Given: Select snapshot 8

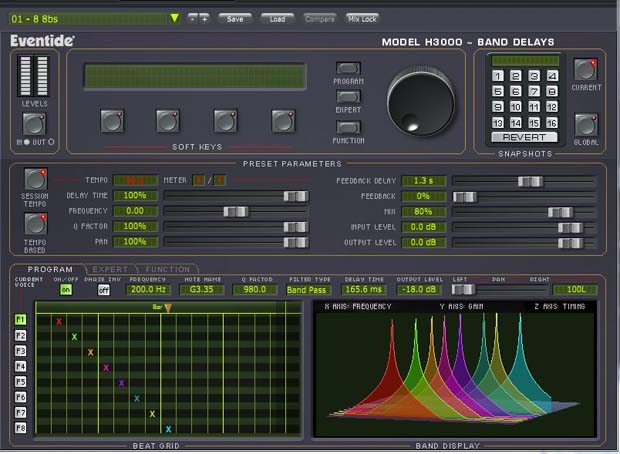Looking at the screenshot, I should pyautogui.click(x=552, y=91).
